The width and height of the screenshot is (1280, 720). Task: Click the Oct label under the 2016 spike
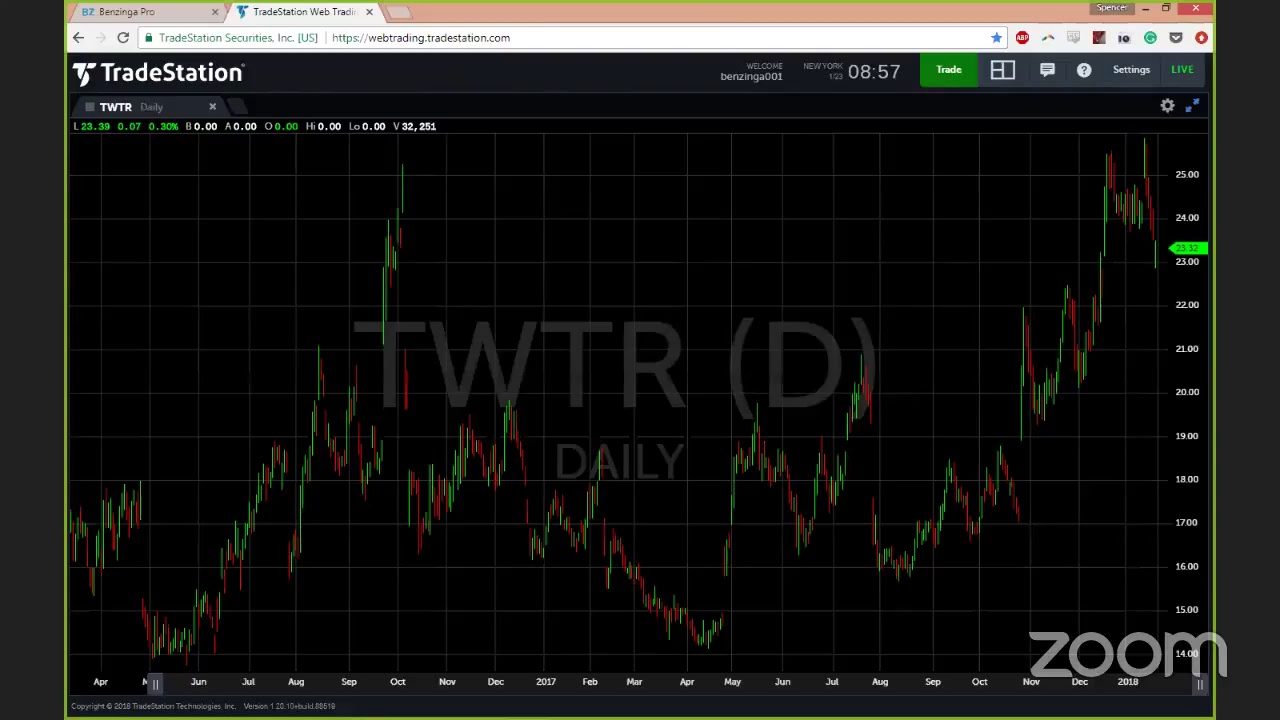[x=397, y=682]
